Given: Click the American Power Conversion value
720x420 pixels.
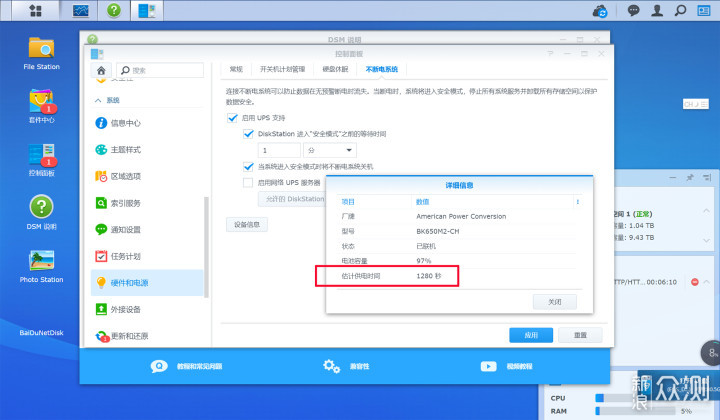Looking at the screenshot, I should tap(461, 216).
